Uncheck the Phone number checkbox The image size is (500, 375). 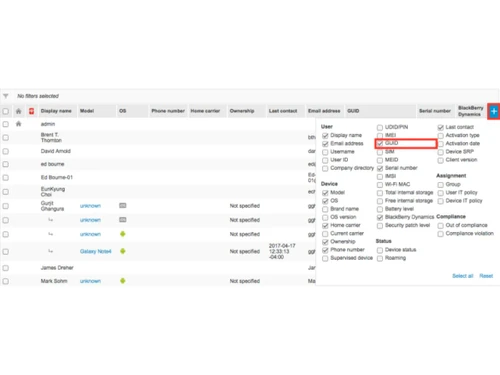coord(325,250)
